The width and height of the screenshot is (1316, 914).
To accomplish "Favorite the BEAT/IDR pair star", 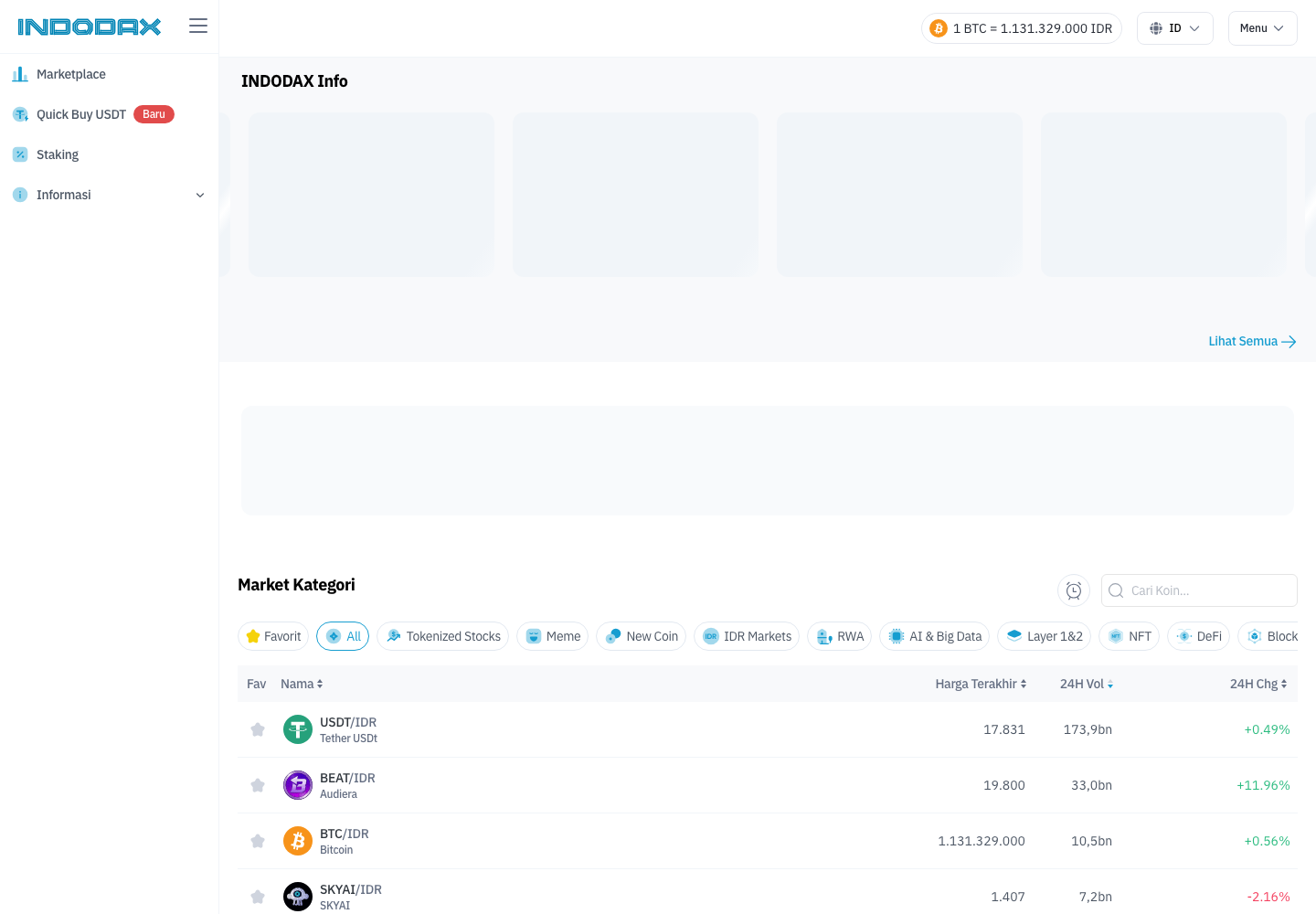I will coord(258,785).
